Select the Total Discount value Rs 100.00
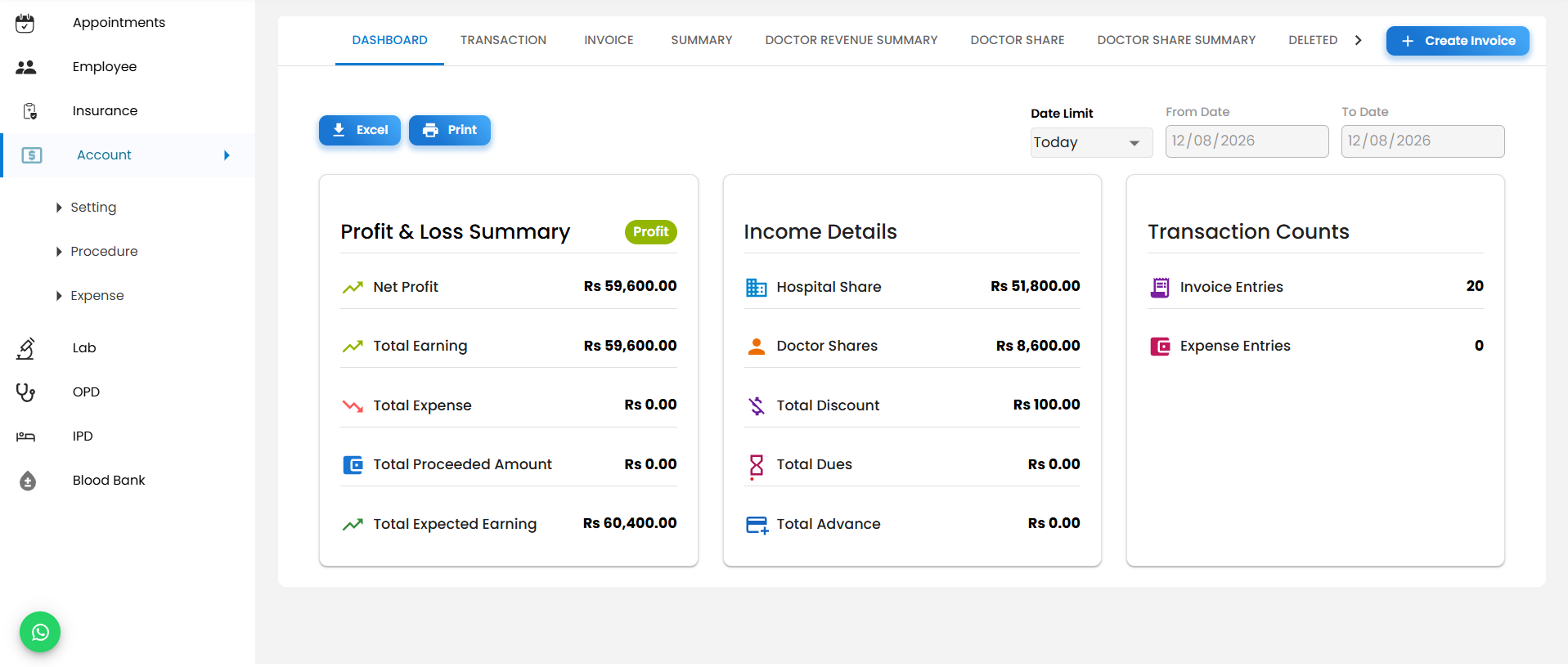Screen dimensions: 1568x667 (1046, 405)
